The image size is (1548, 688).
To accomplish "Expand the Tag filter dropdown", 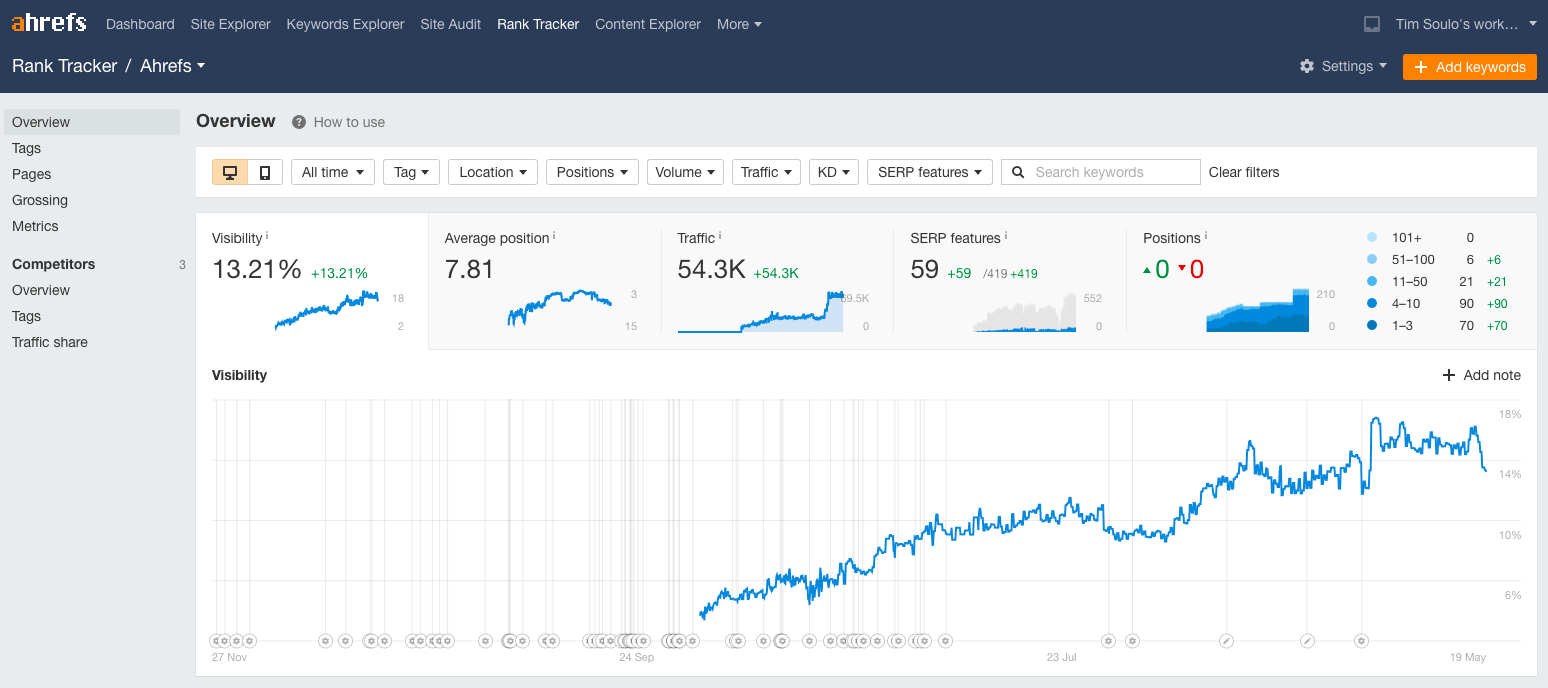I will (412, 172).
